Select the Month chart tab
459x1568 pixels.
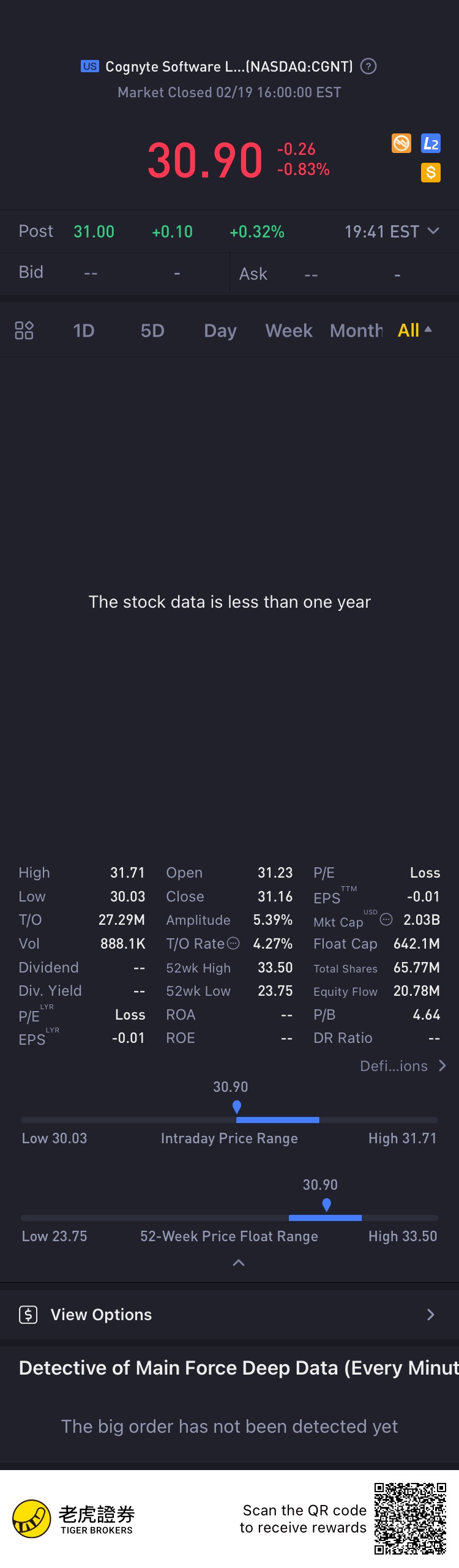point(356,330)
